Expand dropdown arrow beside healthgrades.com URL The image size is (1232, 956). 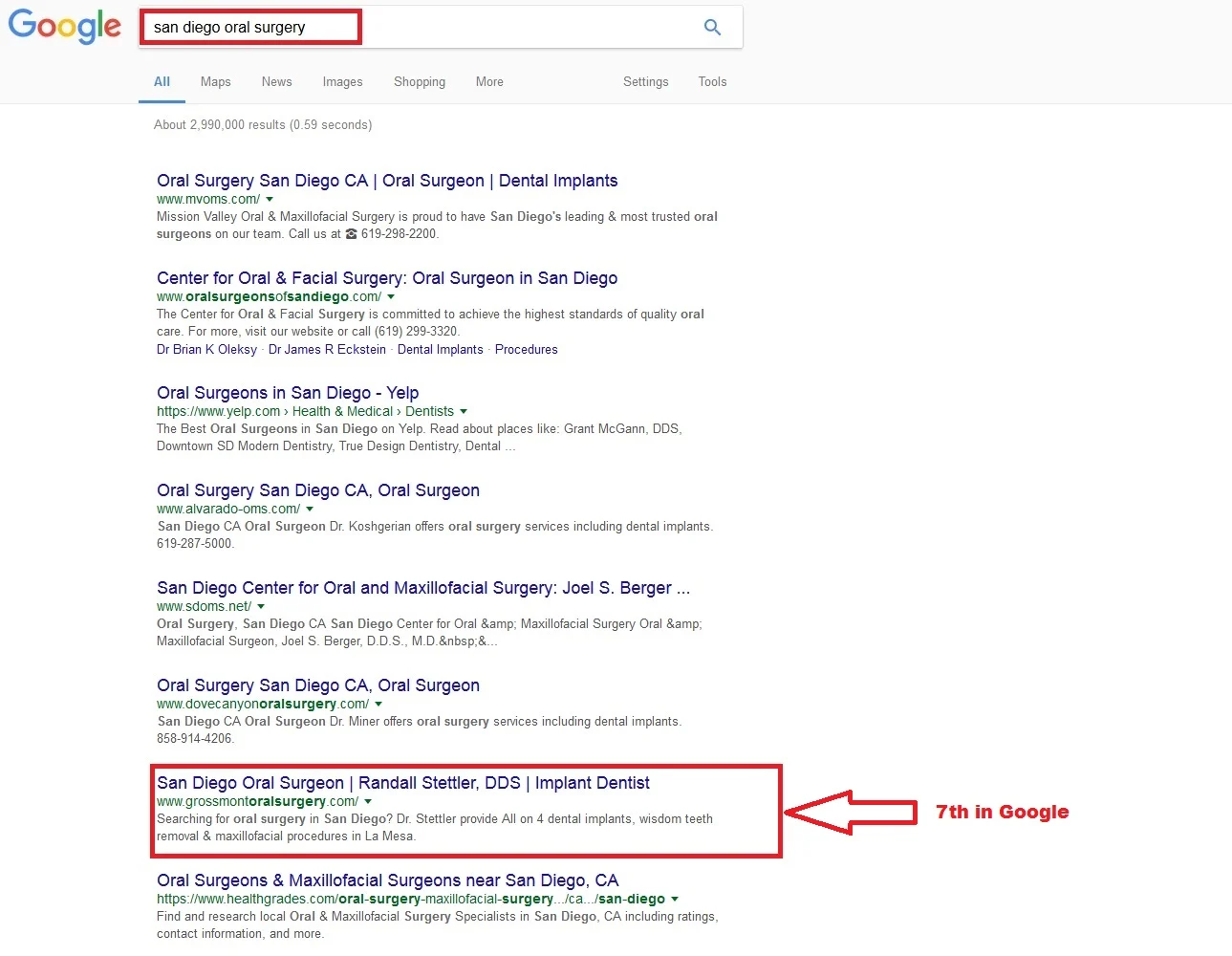675,900
